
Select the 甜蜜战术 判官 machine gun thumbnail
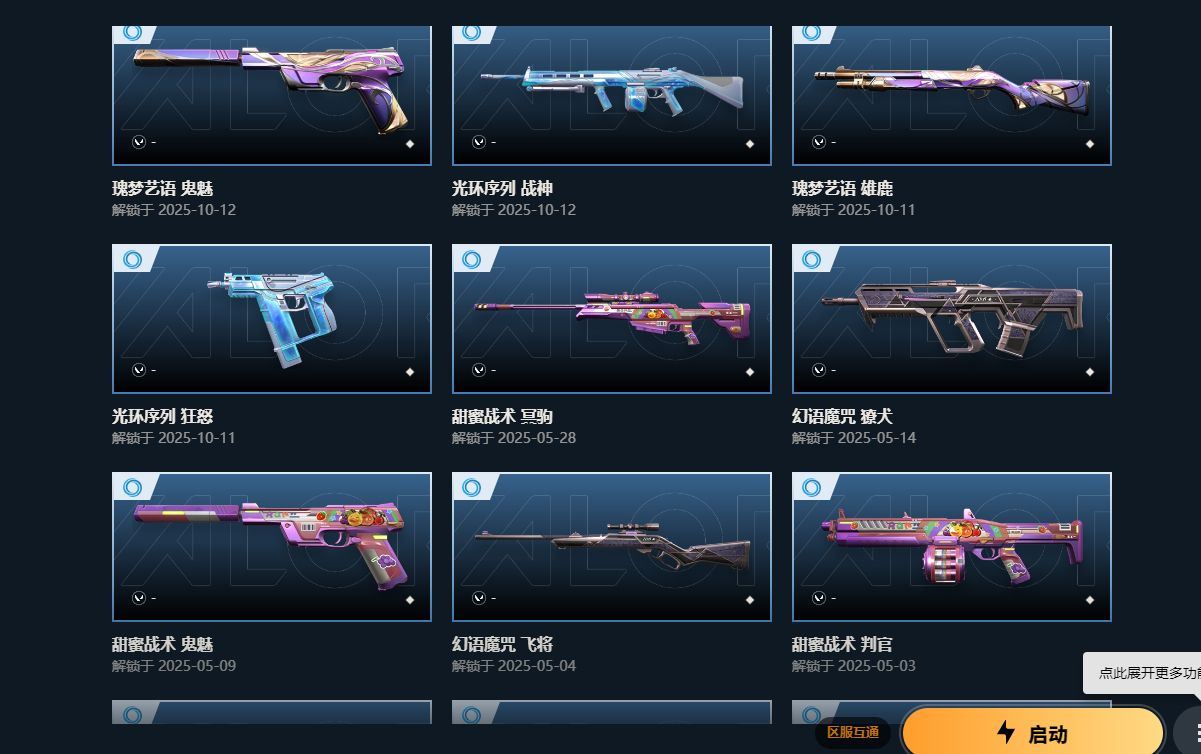(x=952, y=547)
